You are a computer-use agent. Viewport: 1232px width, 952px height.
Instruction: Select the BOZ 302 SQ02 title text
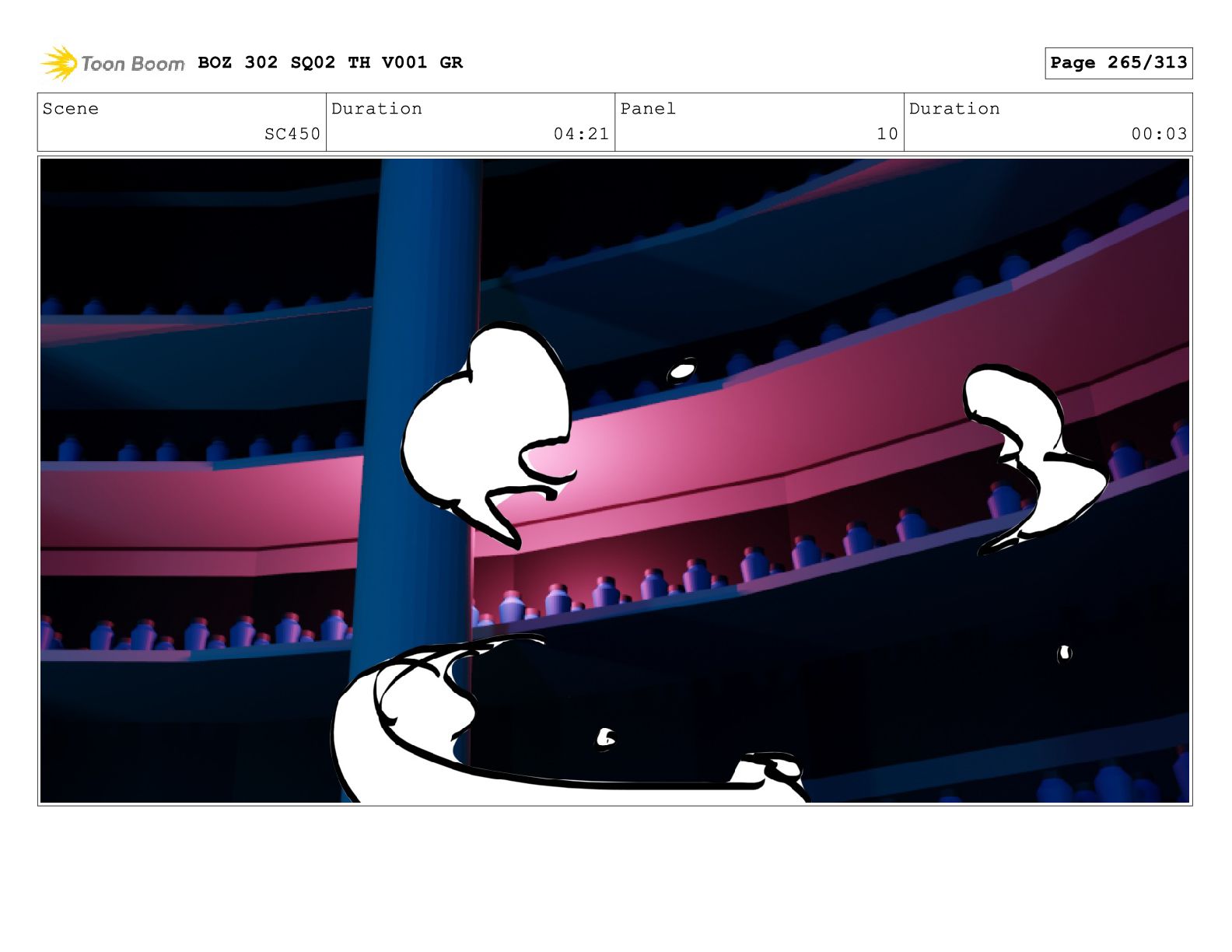click(330, 62)
